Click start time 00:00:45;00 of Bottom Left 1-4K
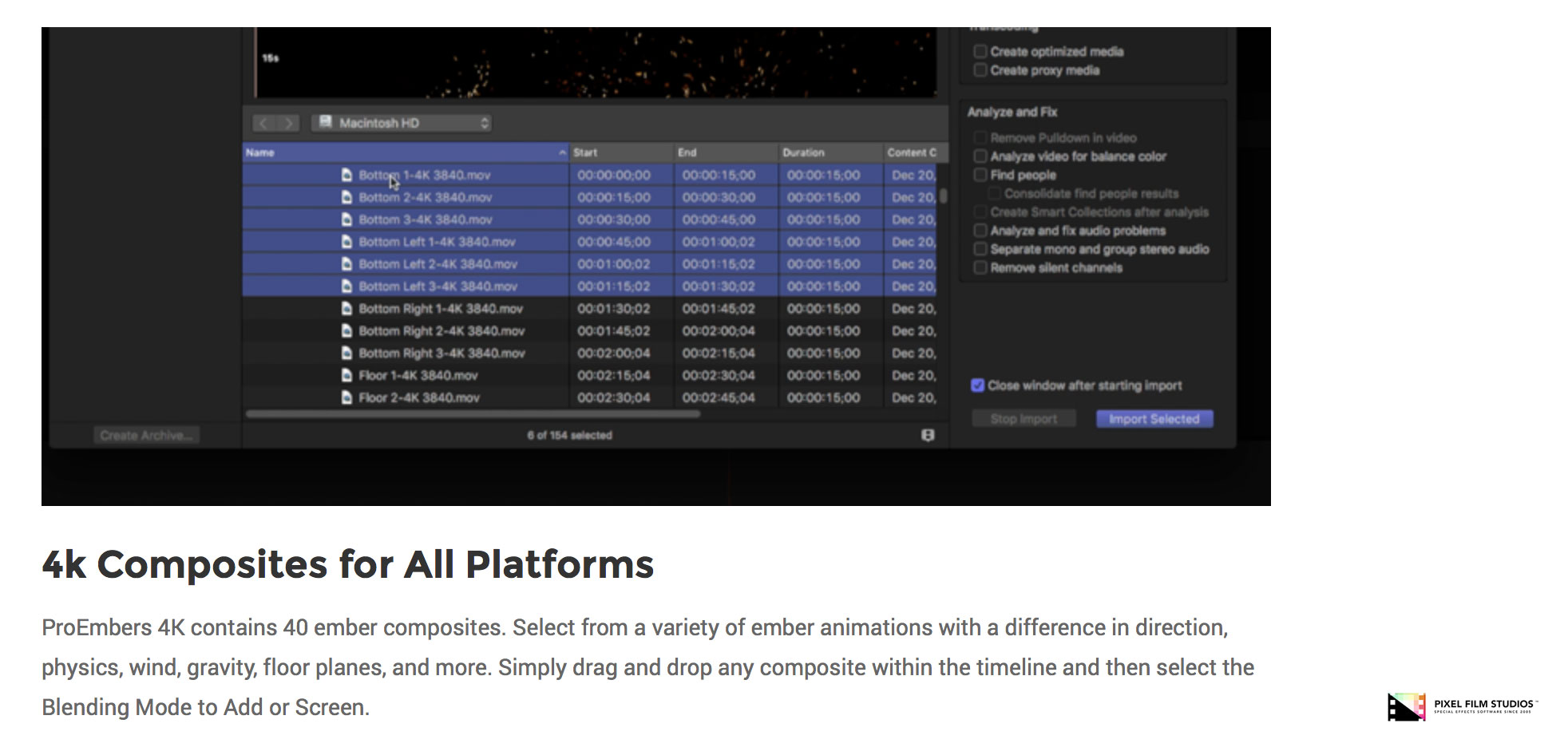This screenshot has height=755, width=1568. point(614,241)
